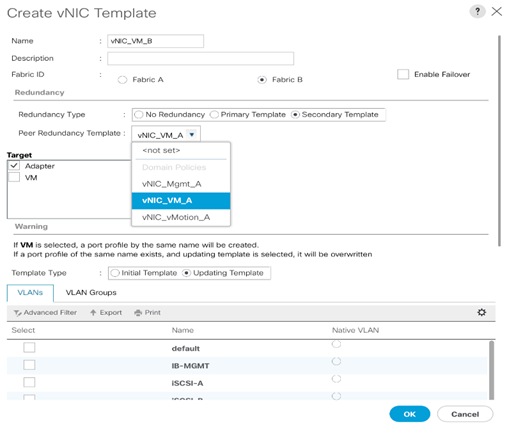Sort by the Select column header
509x433 pixels.
23,330
